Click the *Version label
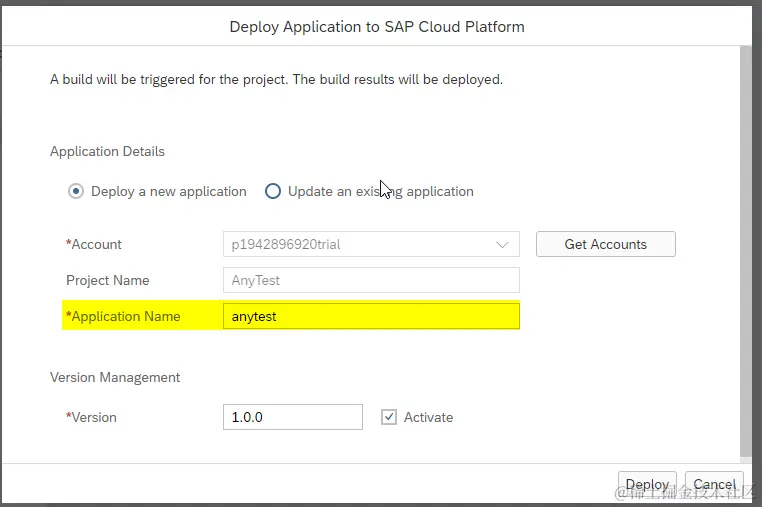The height and width of the screenshot is (507, 762). [91, 418]
